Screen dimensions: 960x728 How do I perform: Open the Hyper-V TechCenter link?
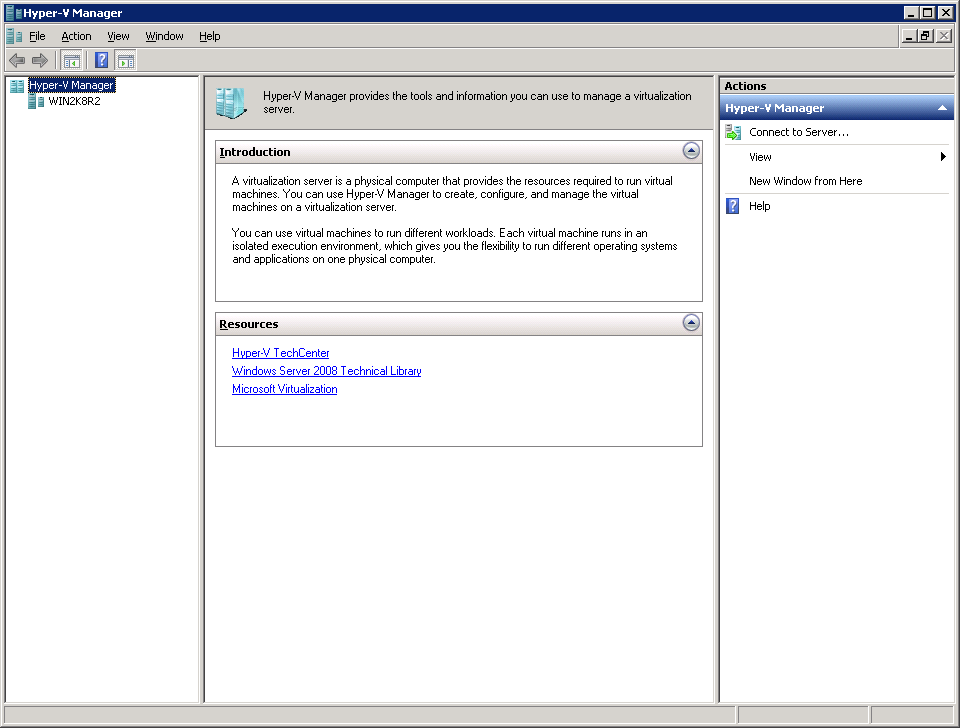(x=280, y=353)
